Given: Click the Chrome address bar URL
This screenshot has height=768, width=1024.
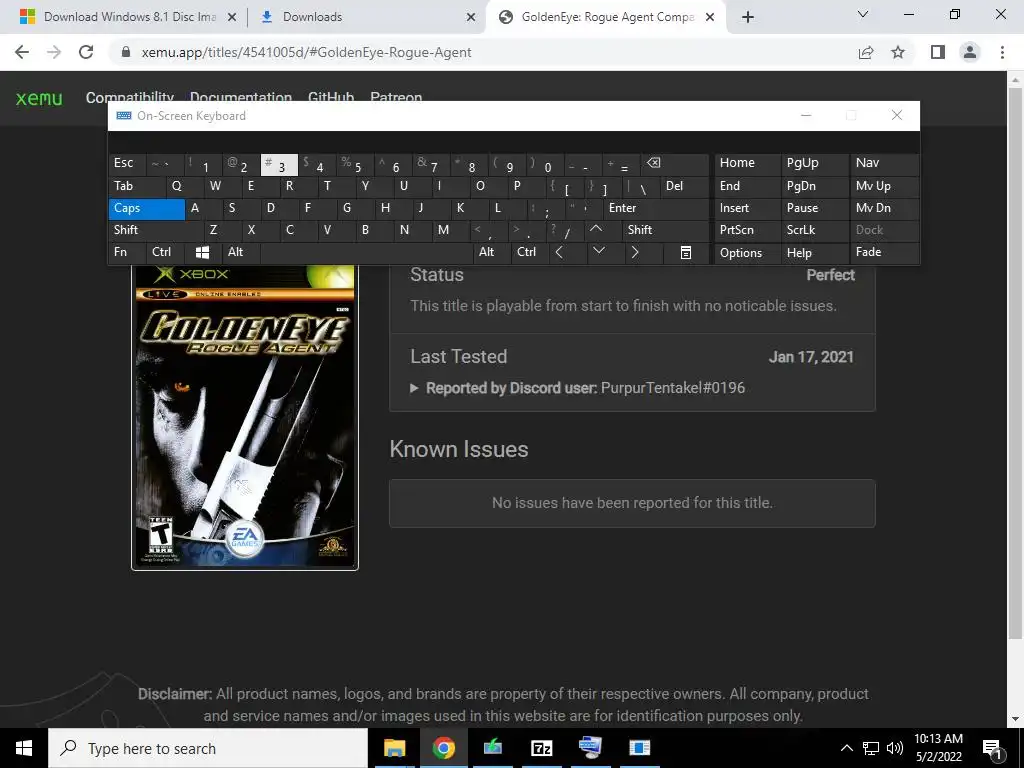Looking at the screenshot, I should coord(306,52).
